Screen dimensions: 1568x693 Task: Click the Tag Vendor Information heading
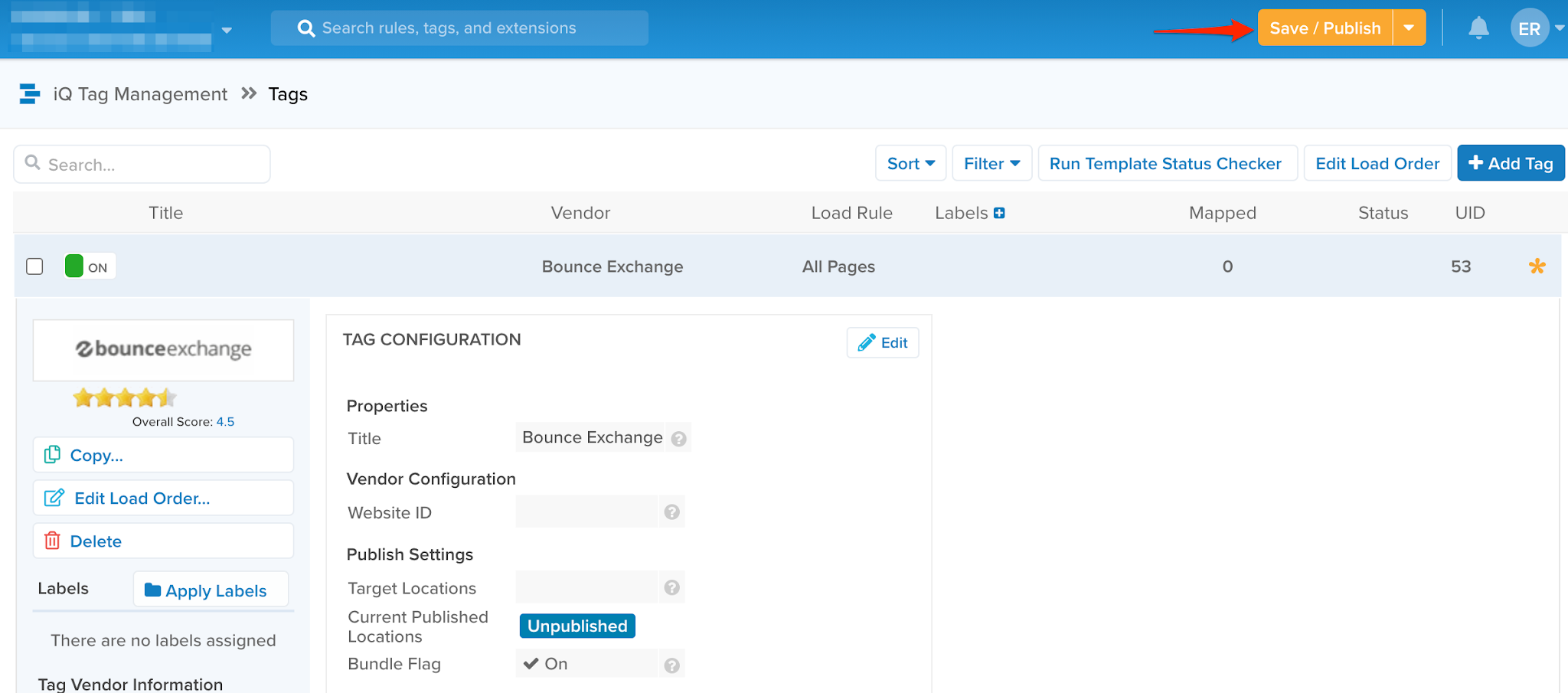point(130,684)
